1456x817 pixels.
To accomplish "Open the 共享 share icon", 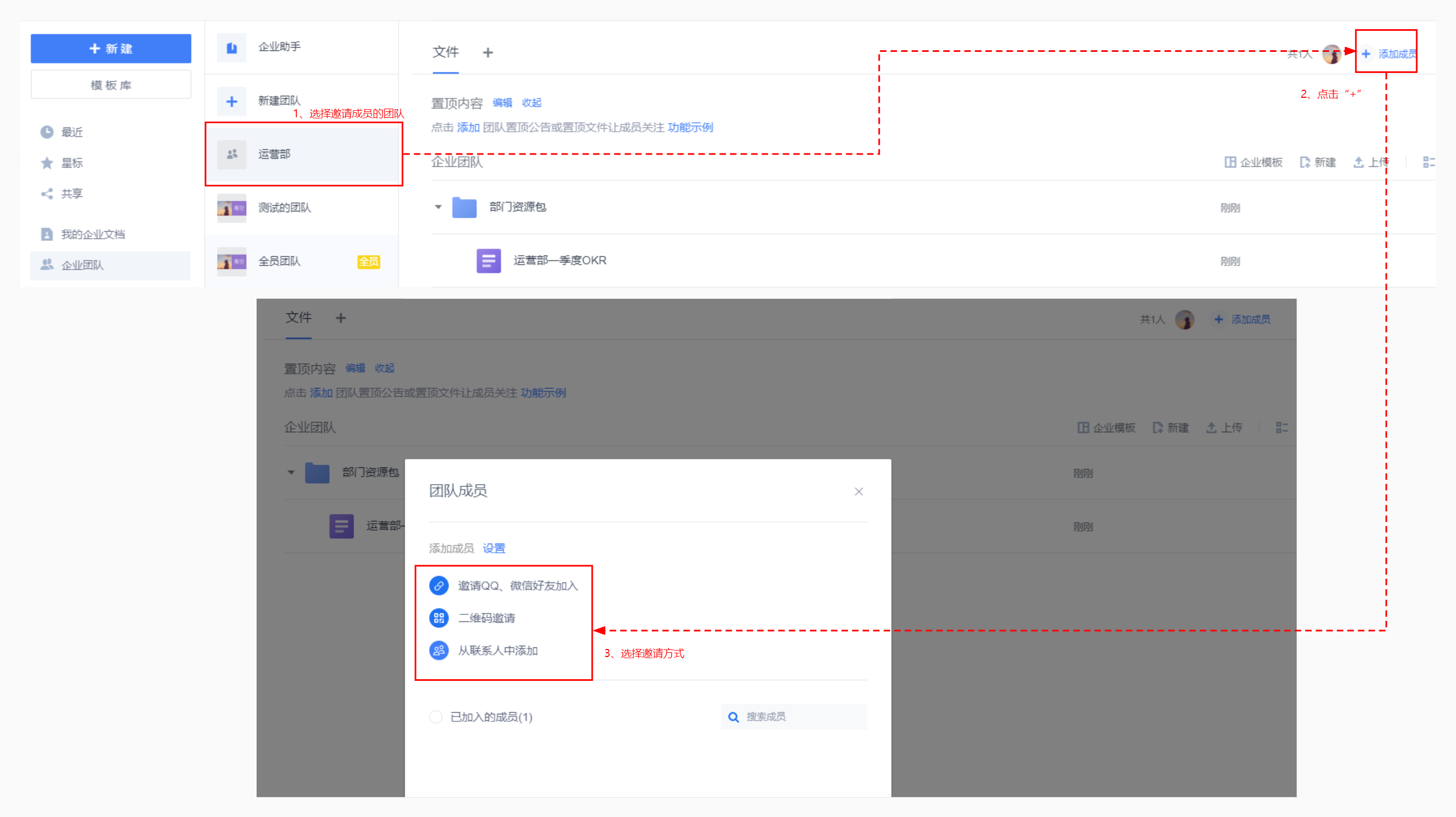I will tap(47, 193).
